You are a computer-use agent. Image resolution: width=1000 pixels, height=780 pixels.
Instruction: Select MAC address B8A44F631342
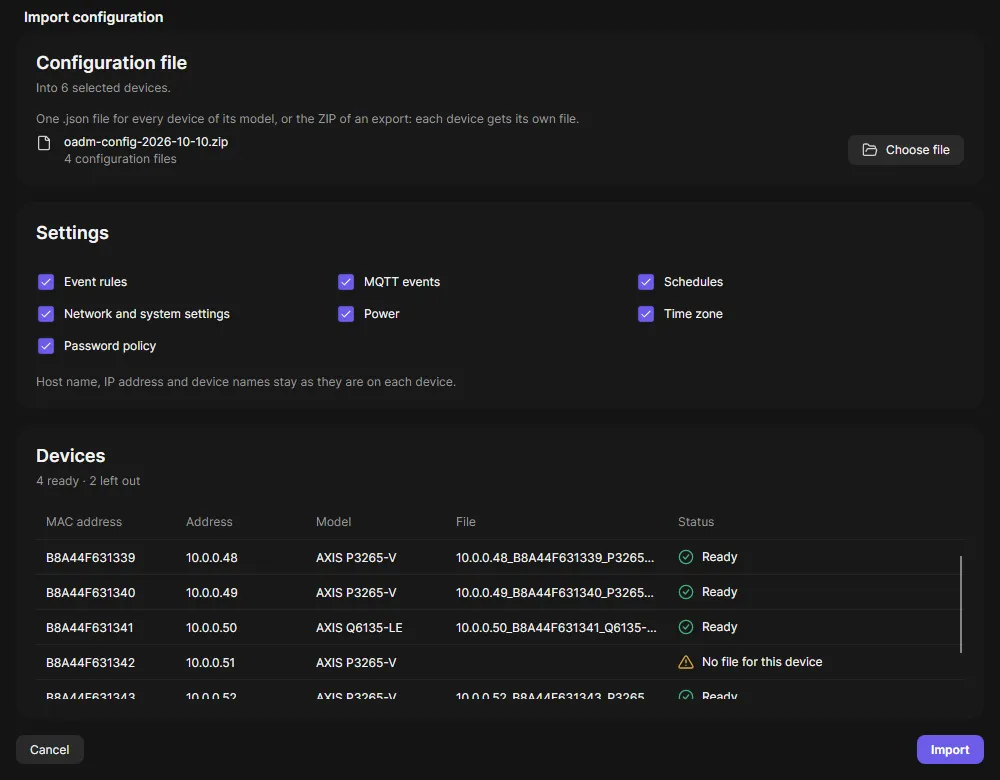(x=91, y=663)
